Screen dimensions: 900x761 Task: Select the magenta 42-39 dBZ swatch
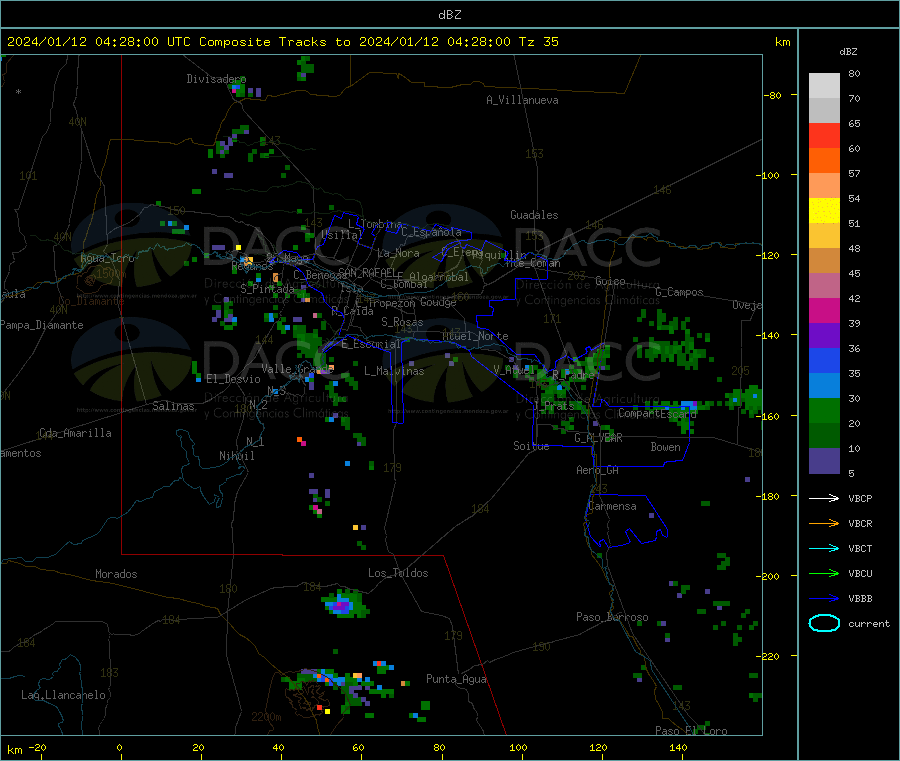[x=824, y=310]
